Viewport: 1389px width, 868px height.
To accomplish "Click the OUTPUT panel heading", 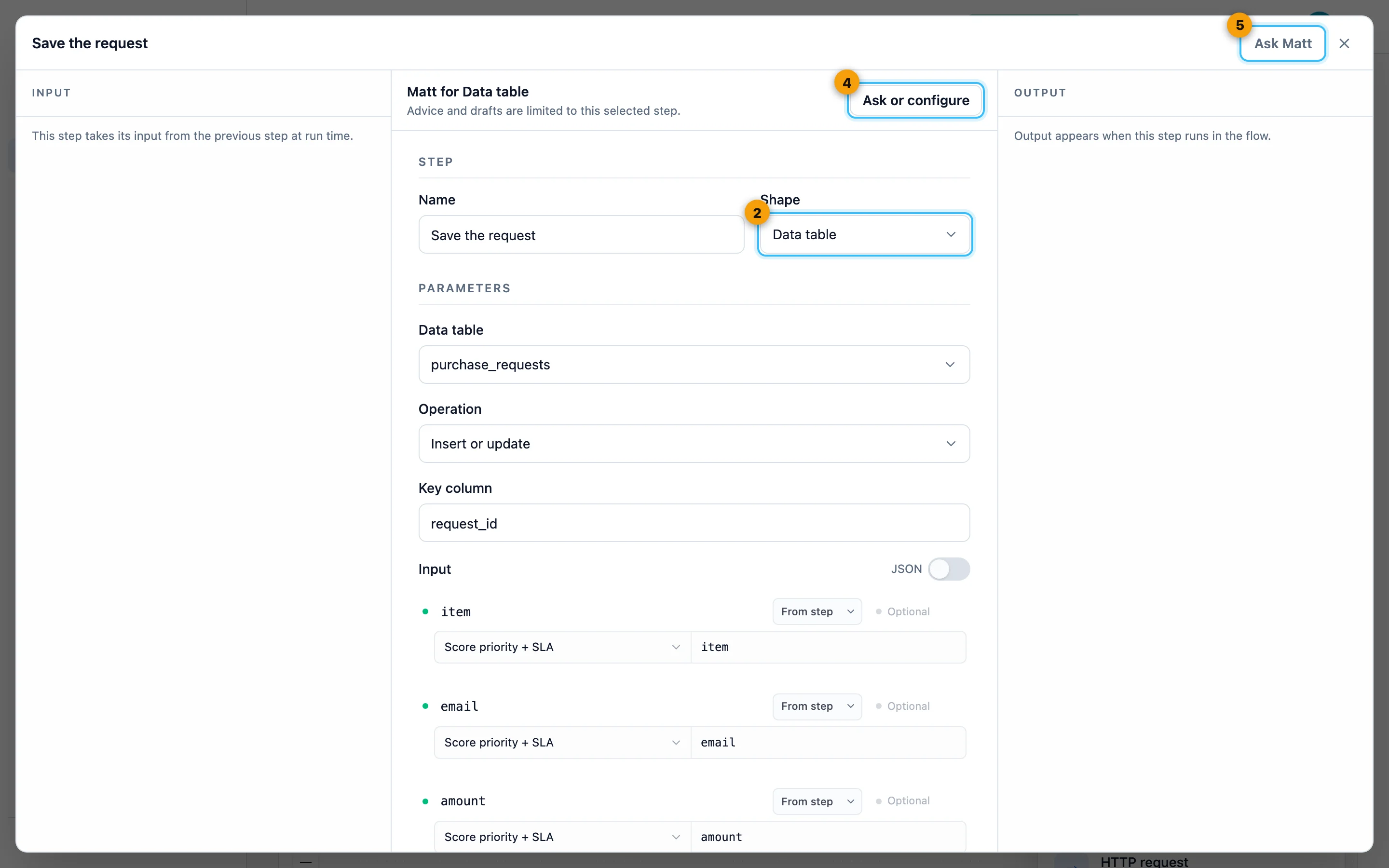I will 1040,93.
